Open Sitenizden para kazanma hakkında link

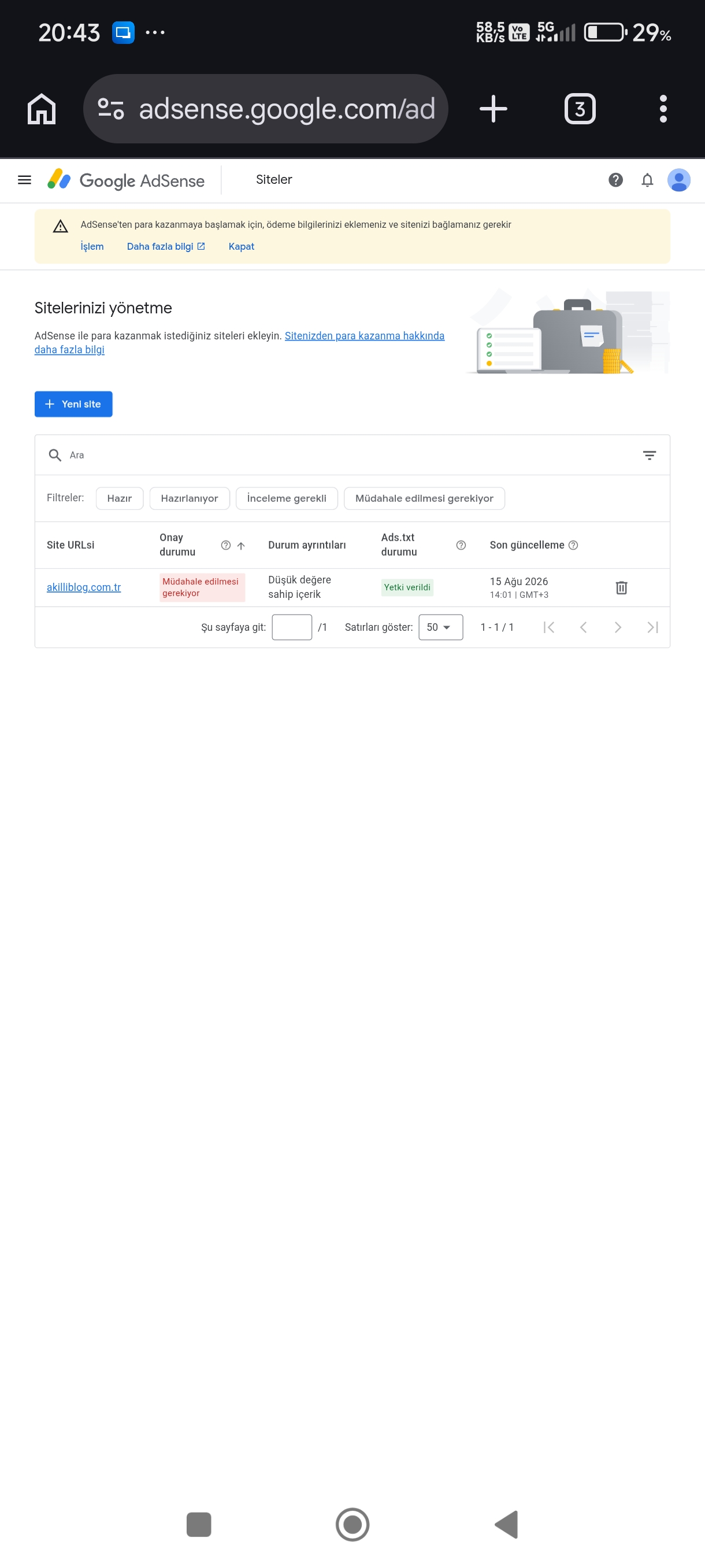point(365,336)
